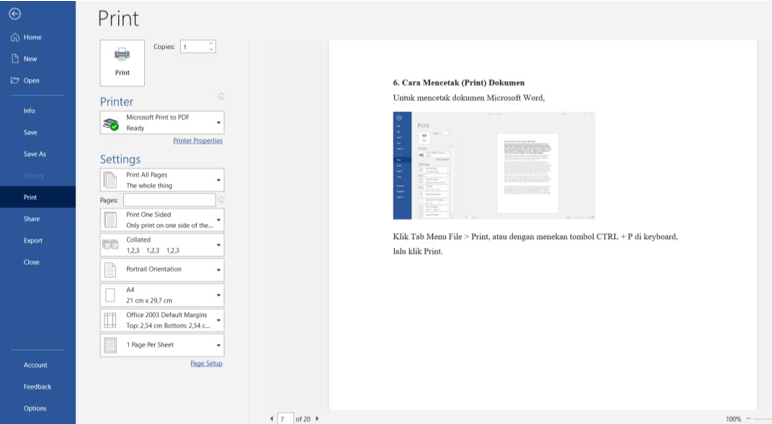772x424 pixels.
Task: Click the Print button with printer icon
Action: point(122,62)
